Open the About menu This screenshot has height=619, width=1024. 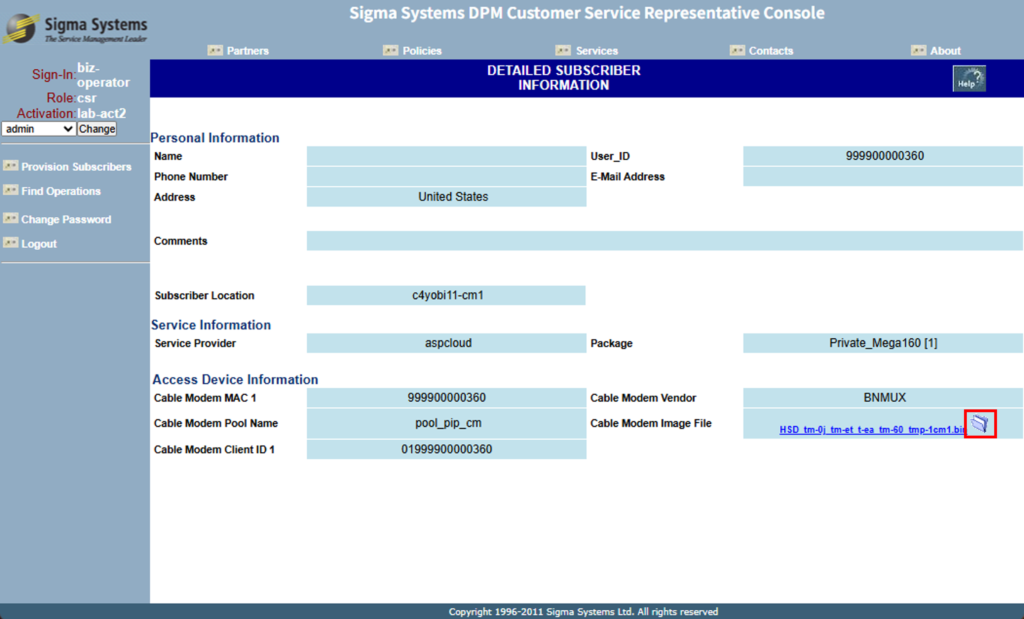(x=945, y=51)
